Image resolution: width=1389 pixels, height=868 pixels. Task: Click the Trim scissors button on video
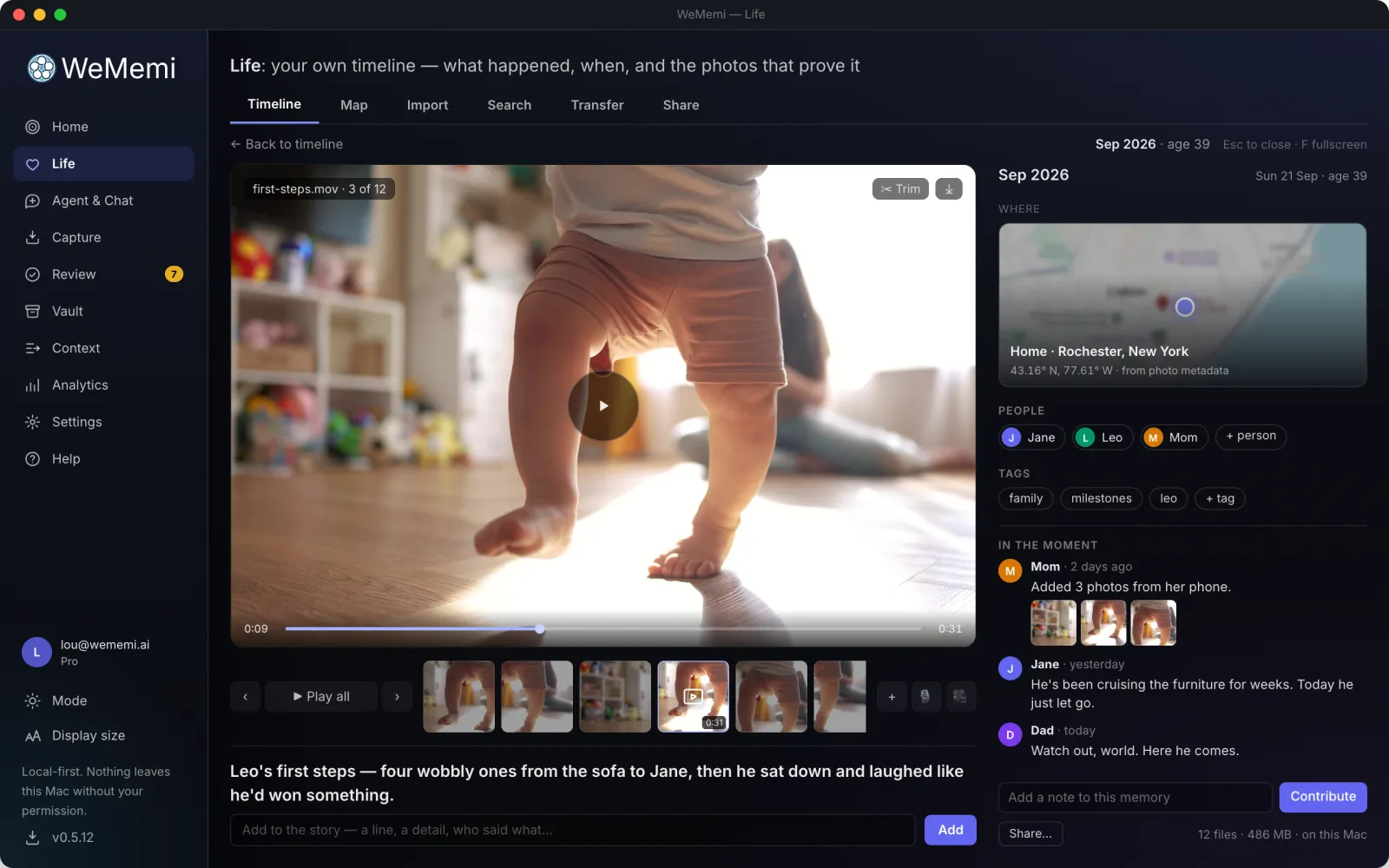[900, 189]
